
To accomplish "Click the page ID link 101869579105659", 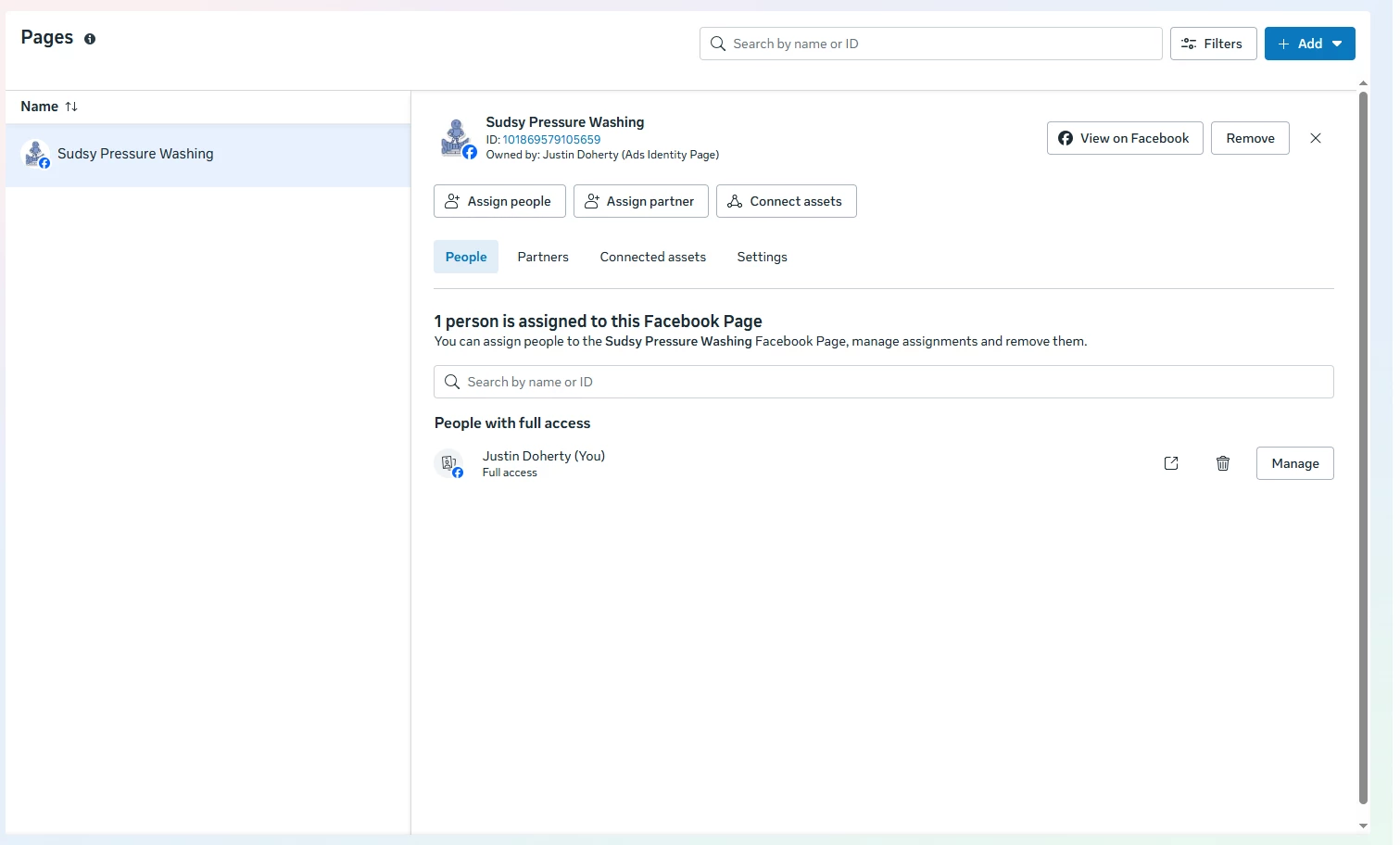I will point(551,140).
